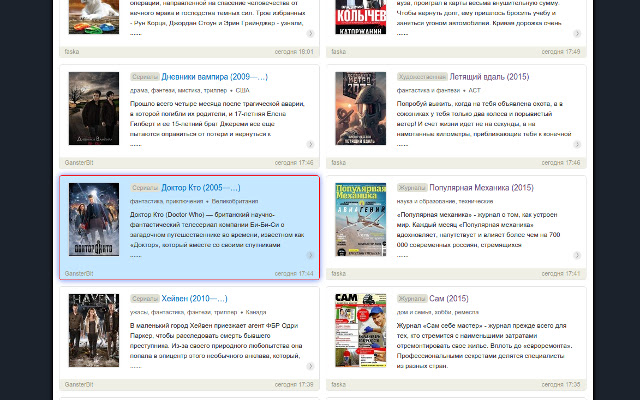The height and width of the screenshot is (400, 640).
Task: Click the Сам magazine cover image
Action: pos(360,331)
